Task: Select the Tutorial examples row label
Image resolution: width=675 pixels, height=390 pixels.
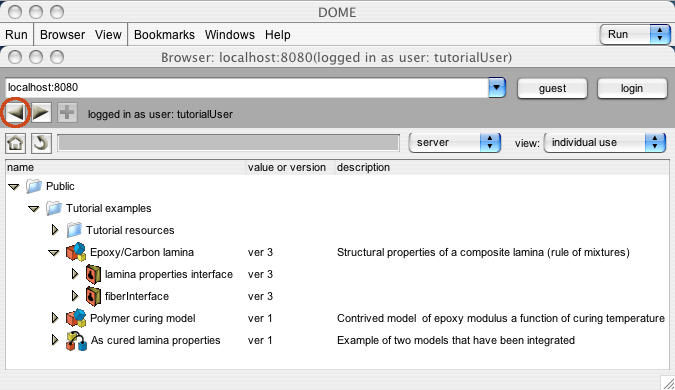Action: pyautogui.click(x=108, y=208)
